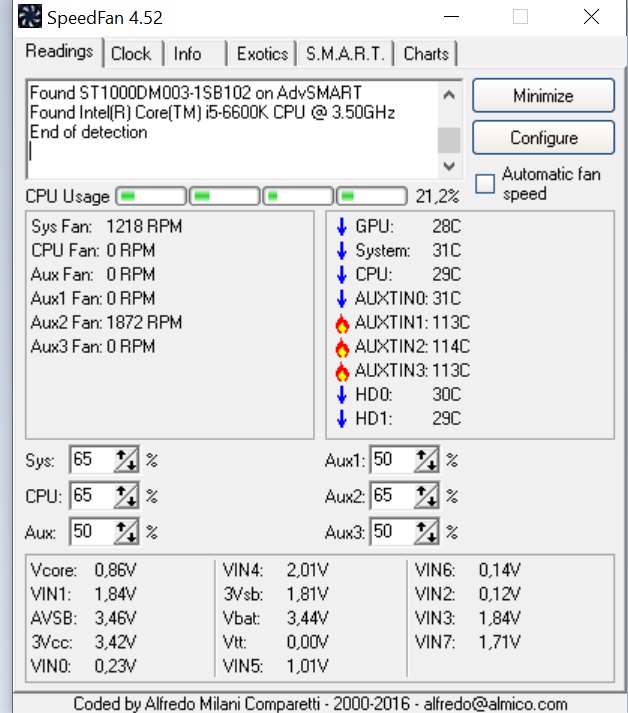The height and width of the screenshot is (713, 628).
Task: Click the third CPU usage core bar
Action: click(x=298, y=196)
